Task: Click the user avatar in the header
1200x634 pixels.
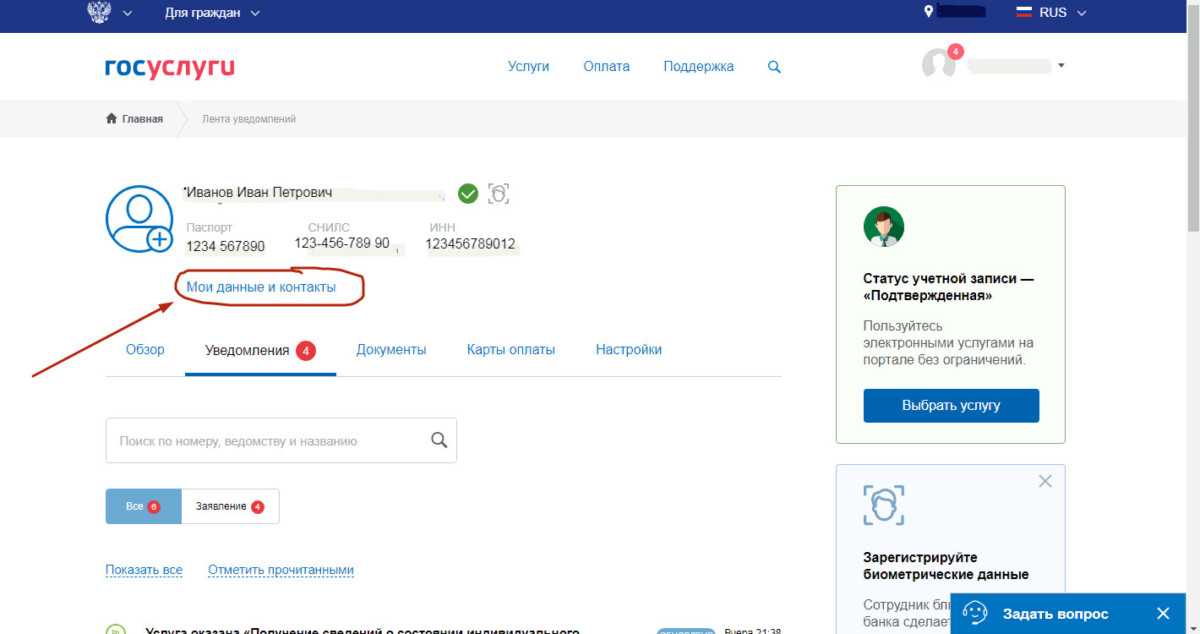Action: click(x=938, y=64)
